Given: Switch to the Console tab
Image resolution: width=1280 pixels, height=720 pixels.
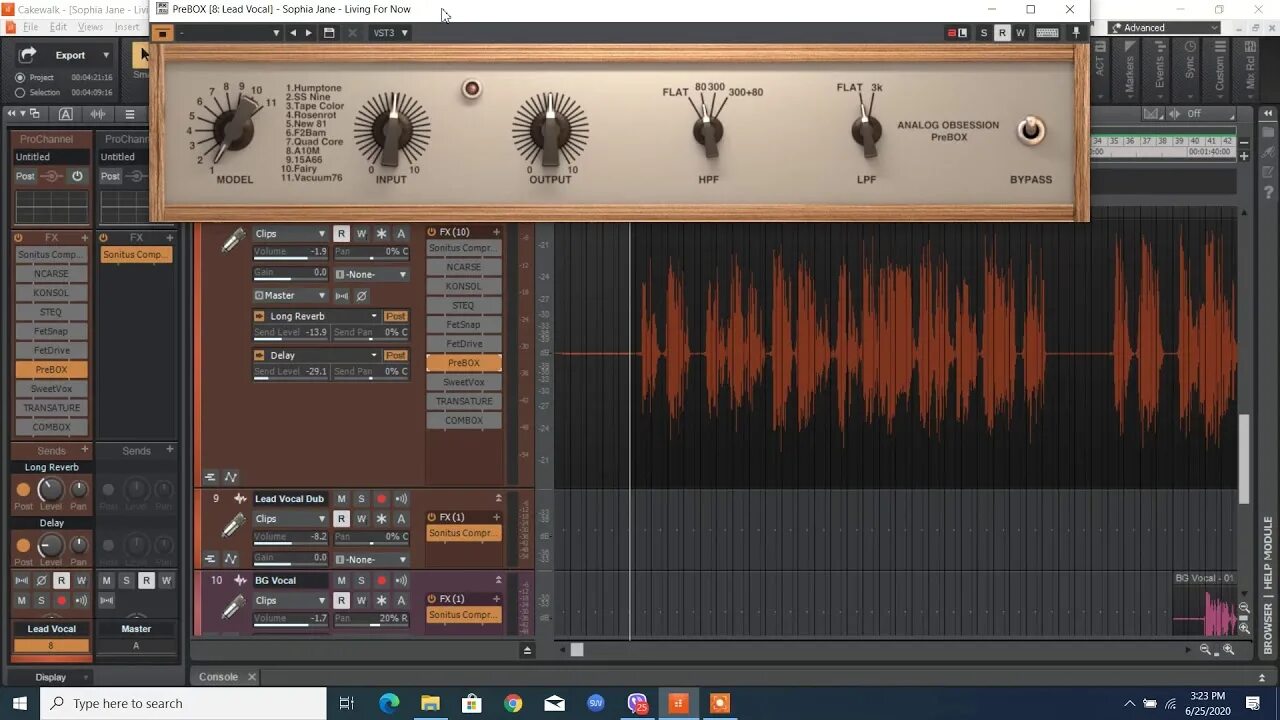Looking at the screenshot, I should [x=218, y=677].
